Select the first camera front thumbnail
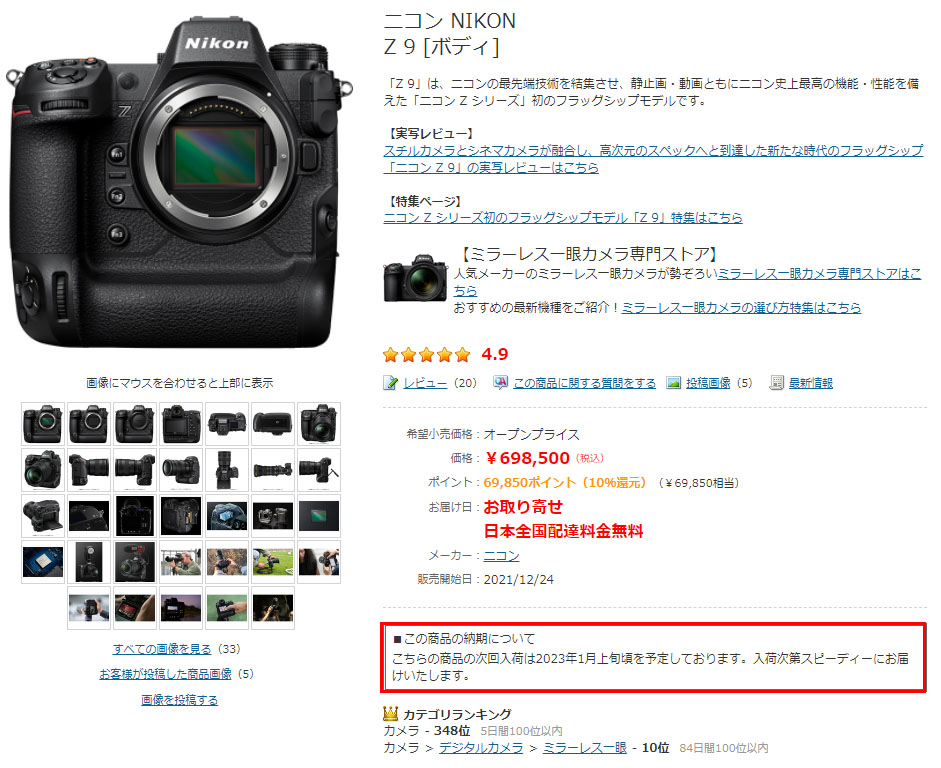This screenshot has width=941, height=768. click(x=43, y=424)
